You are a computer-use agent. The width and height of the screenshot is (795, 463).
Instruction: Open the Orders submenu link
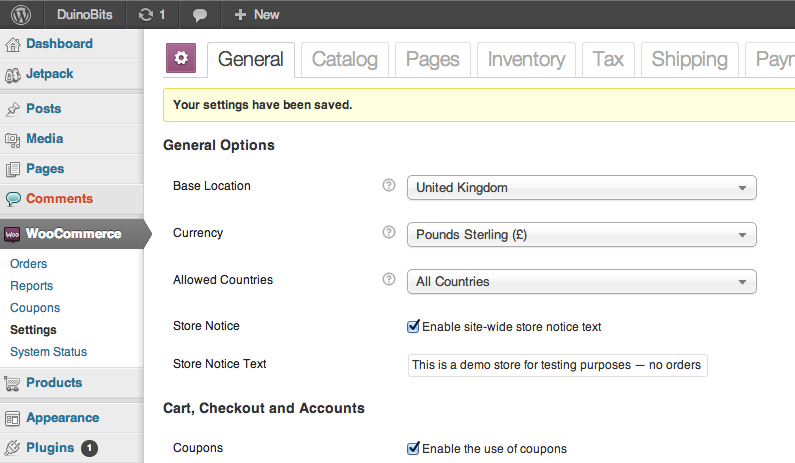(x=28, y=264)
